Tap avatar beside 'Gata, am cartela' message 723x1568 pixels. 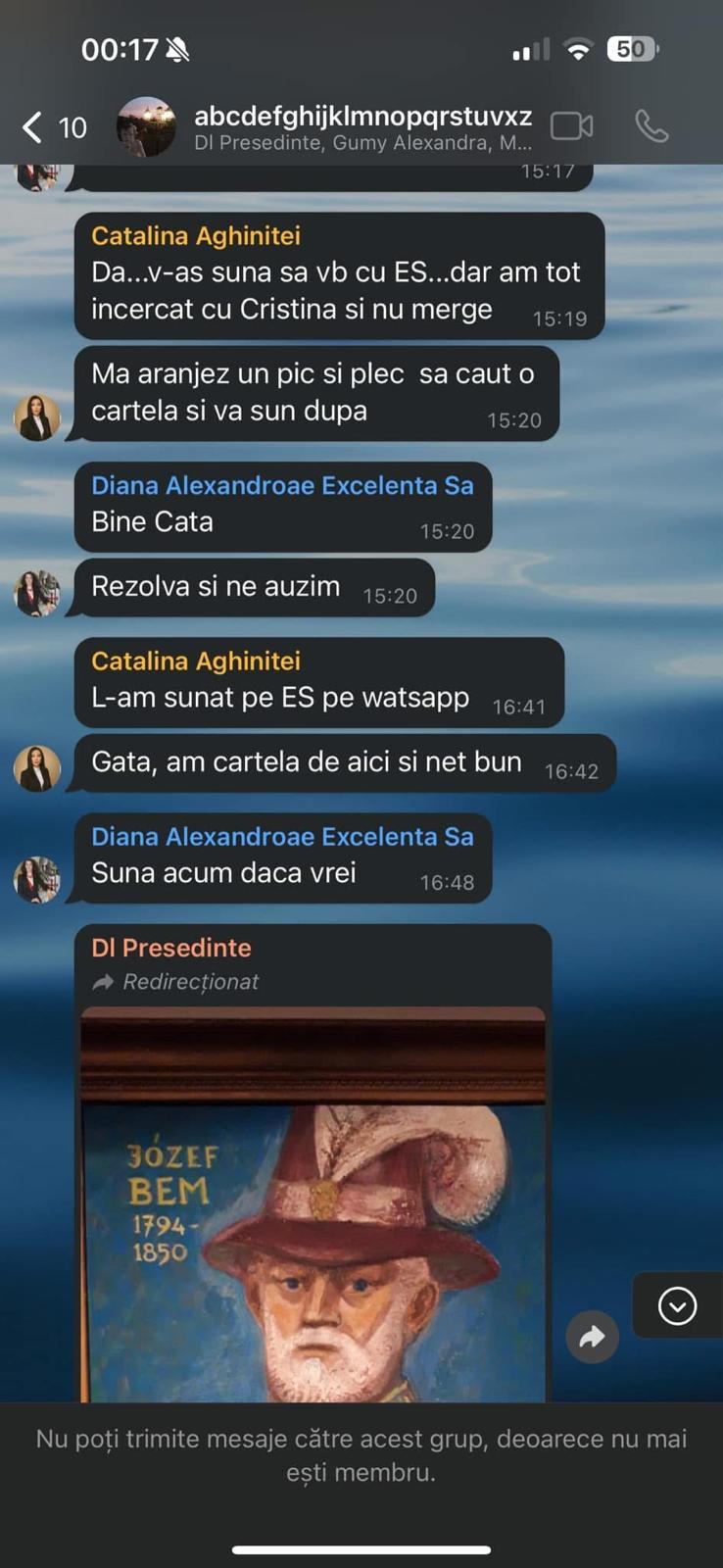[37, 767]
